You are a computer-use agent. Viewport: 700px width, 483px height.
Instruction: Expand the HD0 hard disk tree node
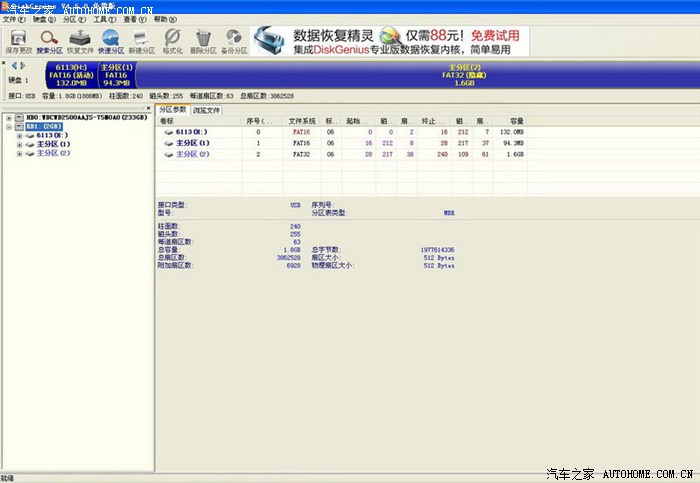point(9,117)
